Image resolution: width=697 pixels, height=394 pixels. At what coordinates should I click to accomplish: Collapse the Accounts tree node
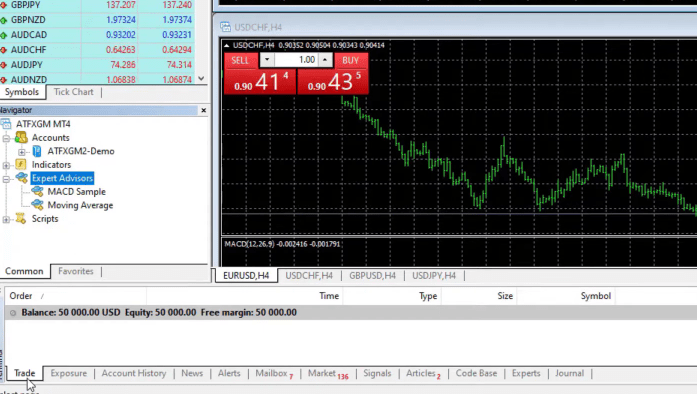pos(6,138)
